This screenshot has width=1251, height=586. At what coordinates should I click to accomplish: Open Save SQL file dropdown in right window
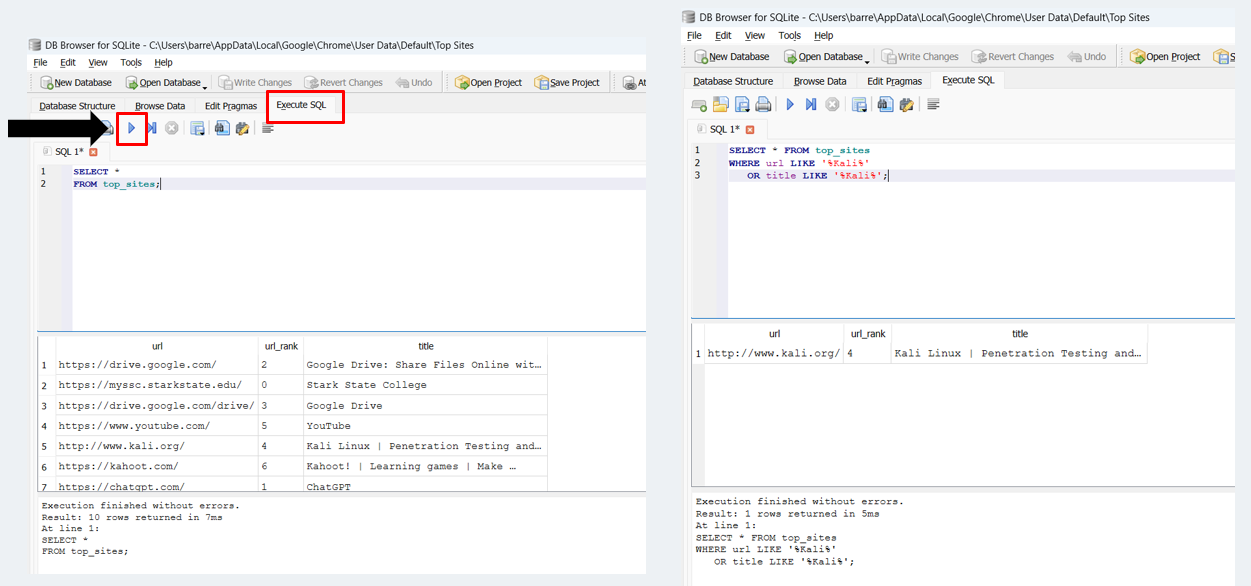[x=743, y=104]
